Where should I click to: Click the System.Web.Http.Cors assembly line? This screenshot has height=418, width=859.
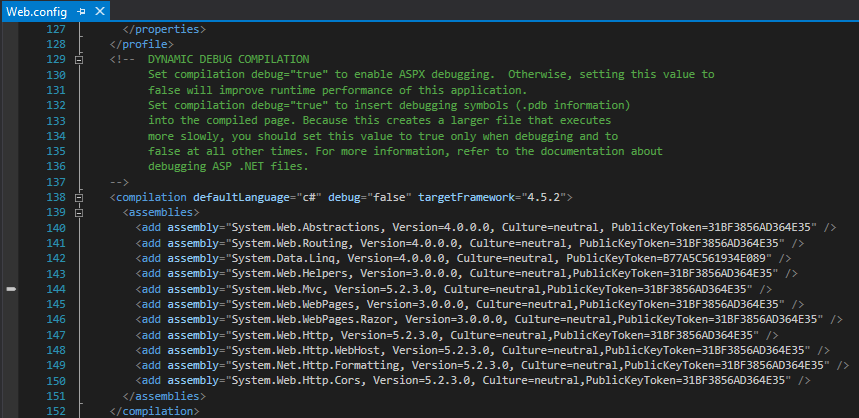473,380
